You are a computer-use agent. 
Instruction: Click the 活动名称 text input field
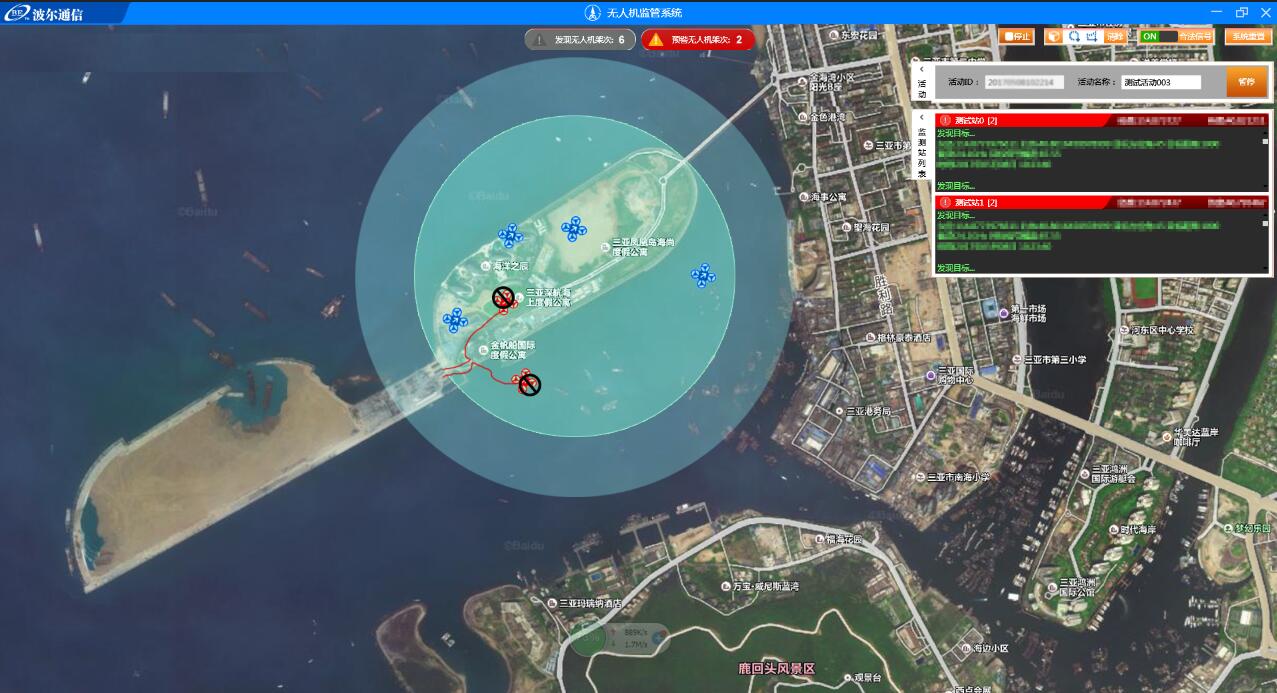point(1160,82)
